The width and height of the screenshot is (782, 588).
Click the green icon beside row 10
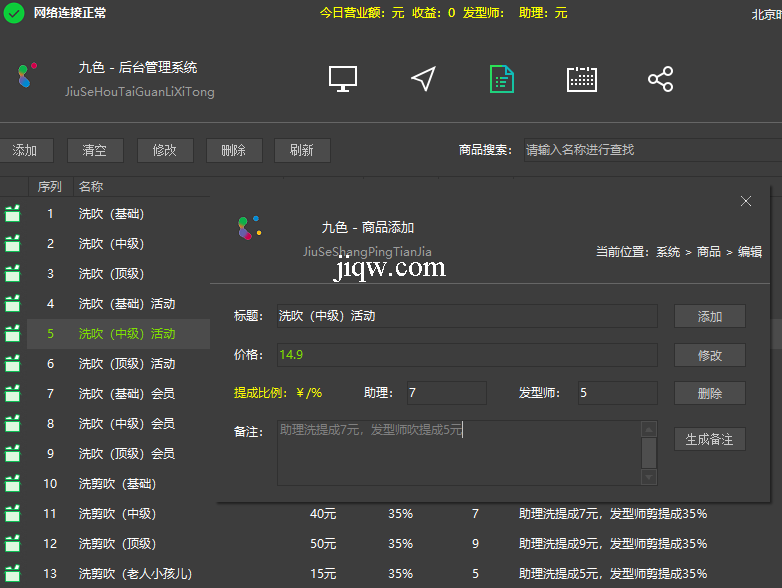coord(13,484)
